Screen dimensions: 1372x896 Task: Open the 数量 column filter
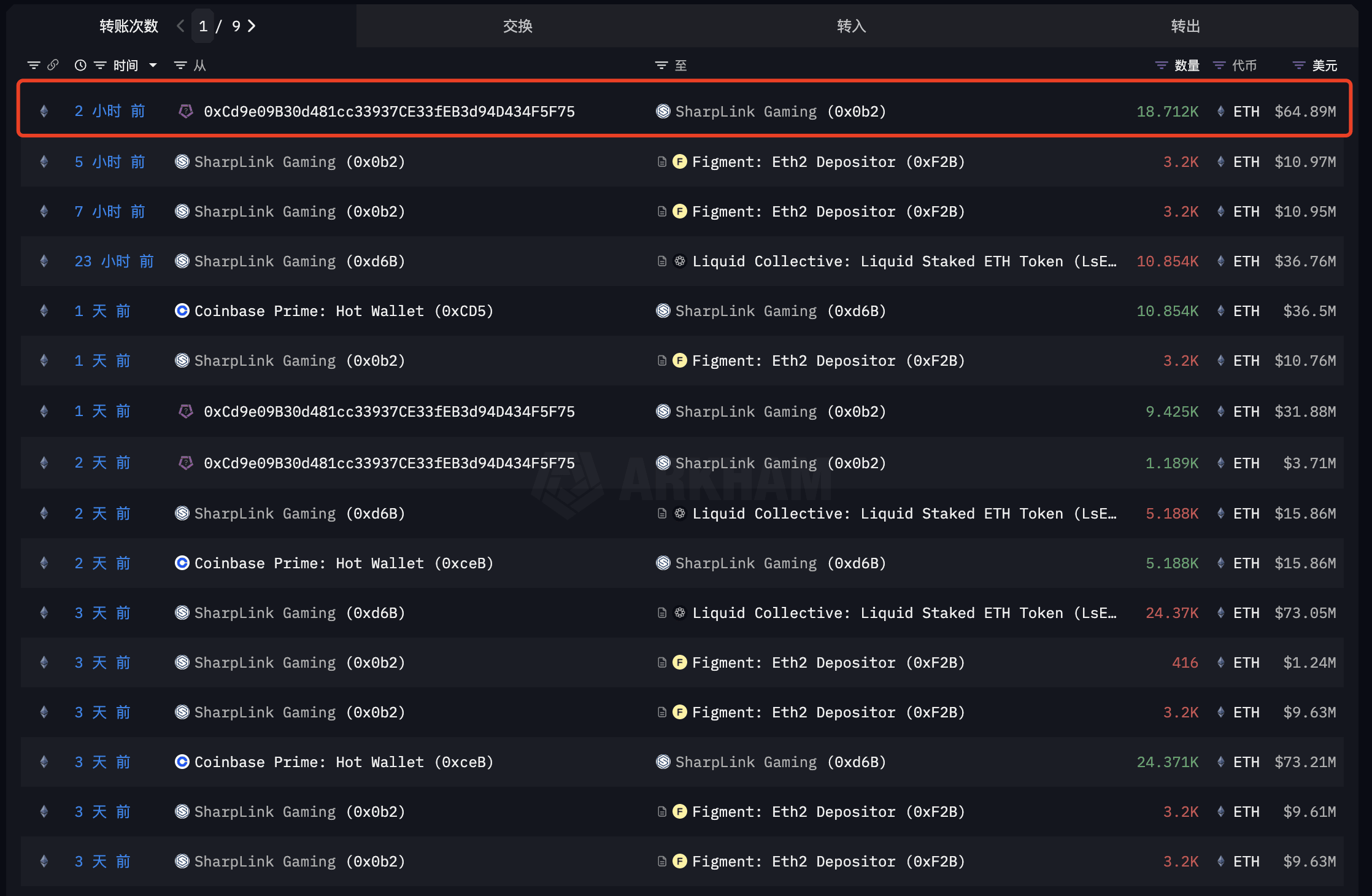[x=1161, y=65]
